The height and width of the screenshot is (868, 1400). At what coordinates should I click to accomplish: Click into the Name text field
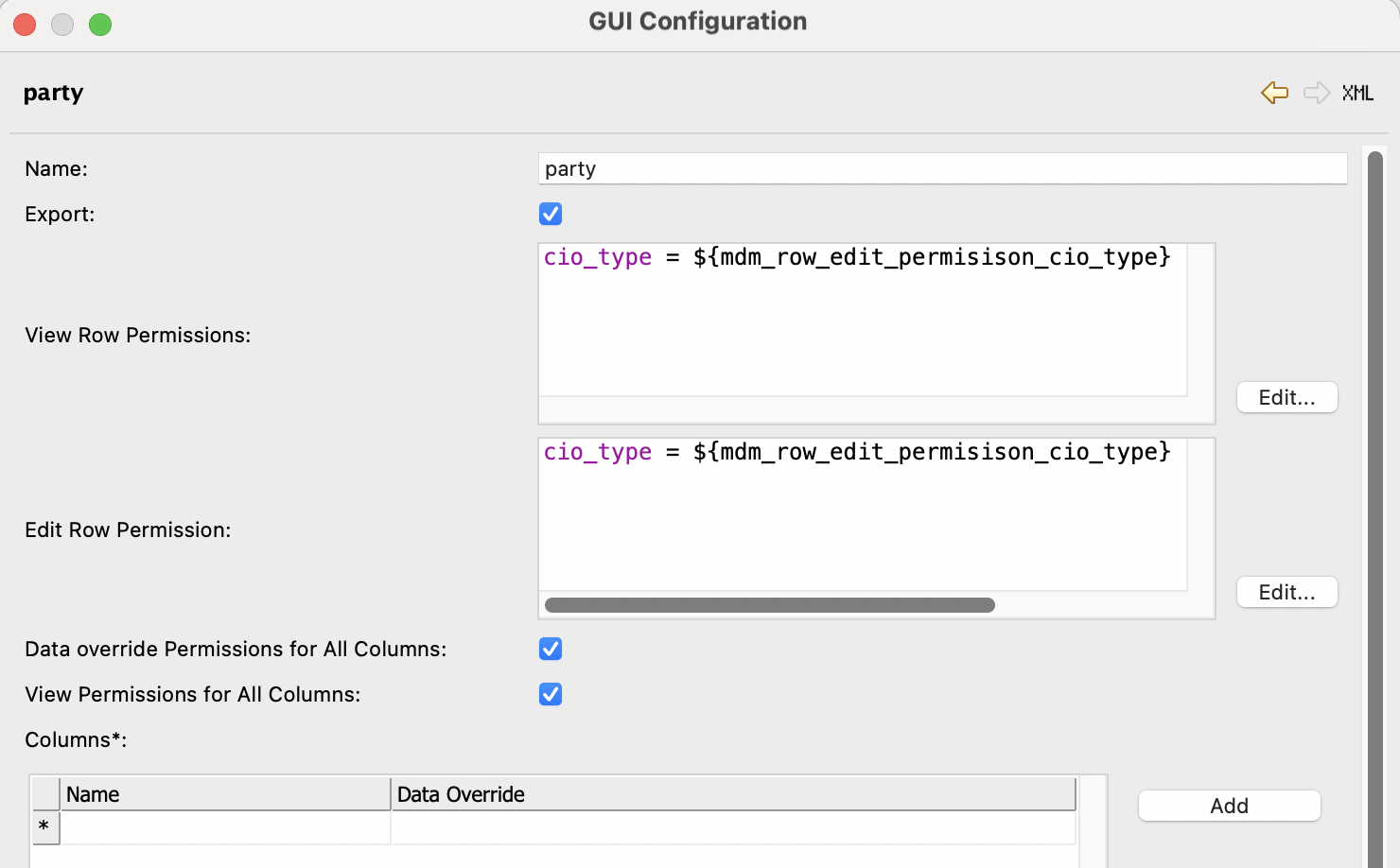pos(941,169)
